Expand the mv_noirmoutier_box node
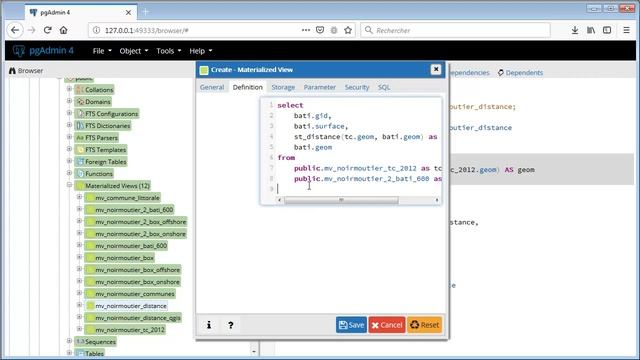Screen dimensions: 640x360 pyautogui.click(x=79, y=257)
